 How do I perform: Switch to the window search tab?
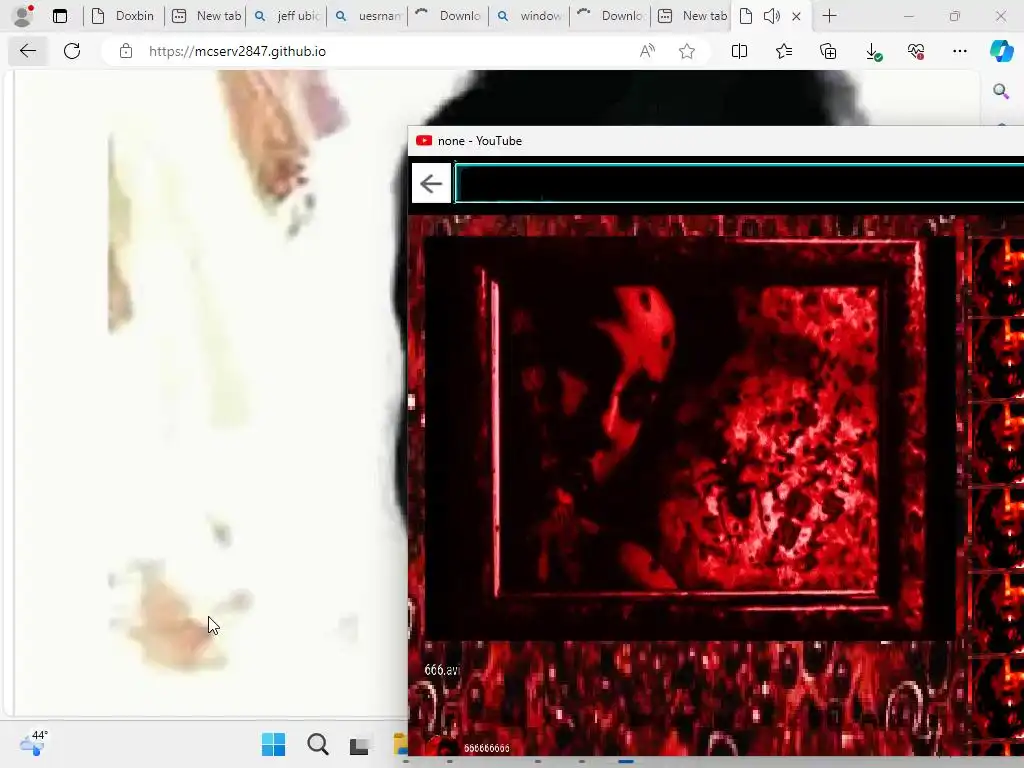530,16
